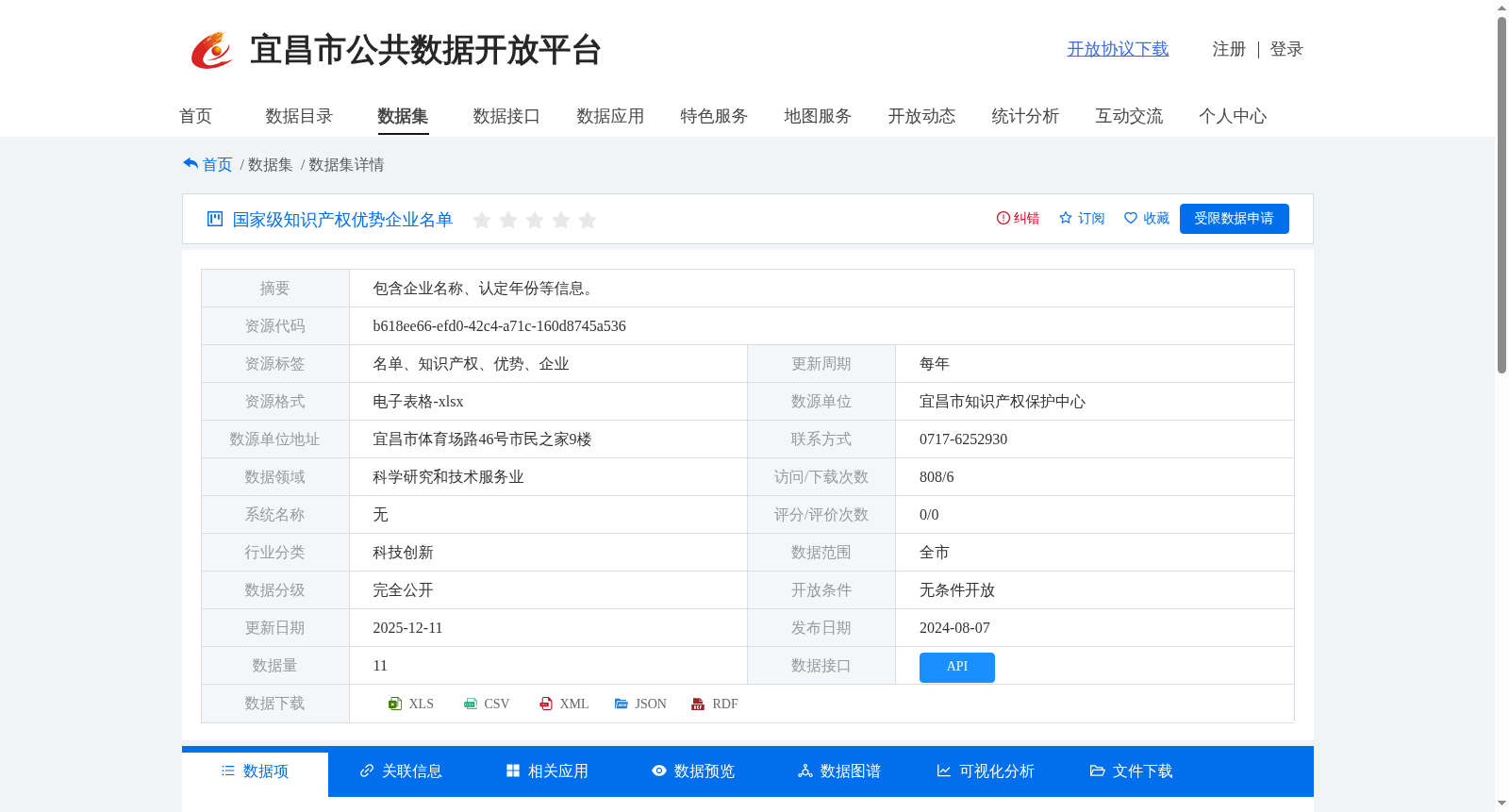Open the 首页 nav menu
1509x812 pixels.
click(x=195, y=116)
